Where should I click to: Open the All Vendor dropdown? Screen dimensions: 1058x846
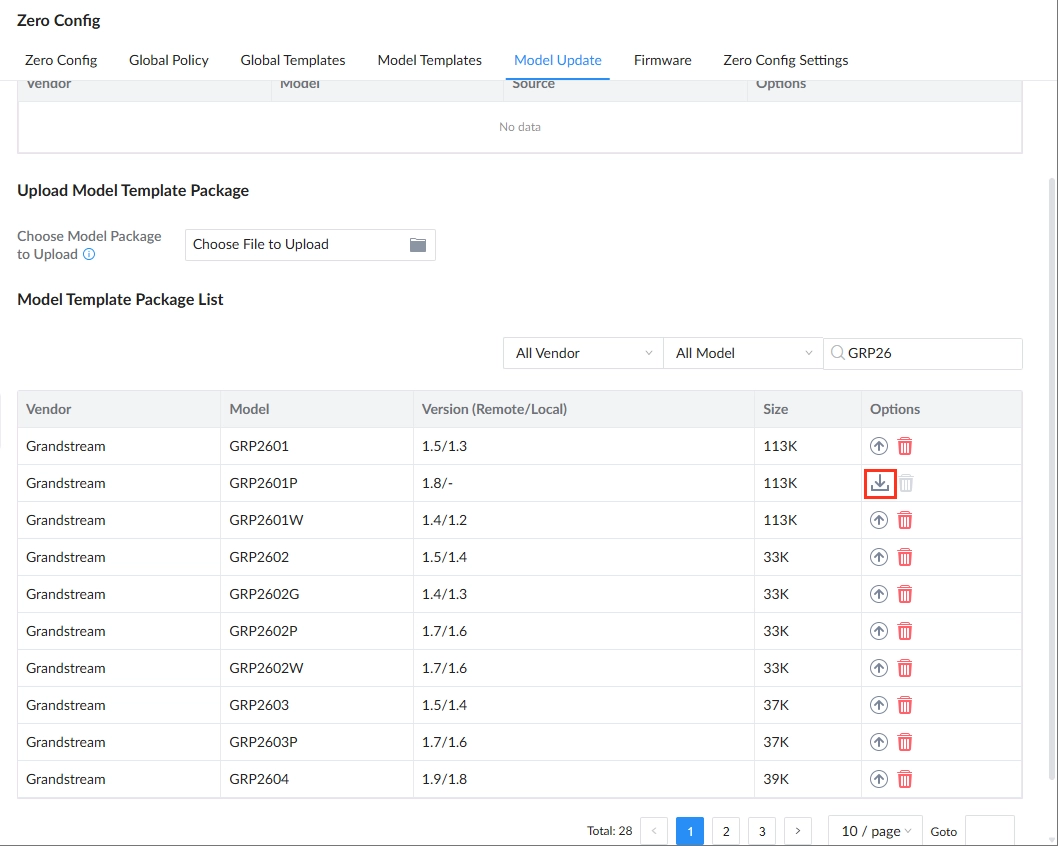pos(583,353)
